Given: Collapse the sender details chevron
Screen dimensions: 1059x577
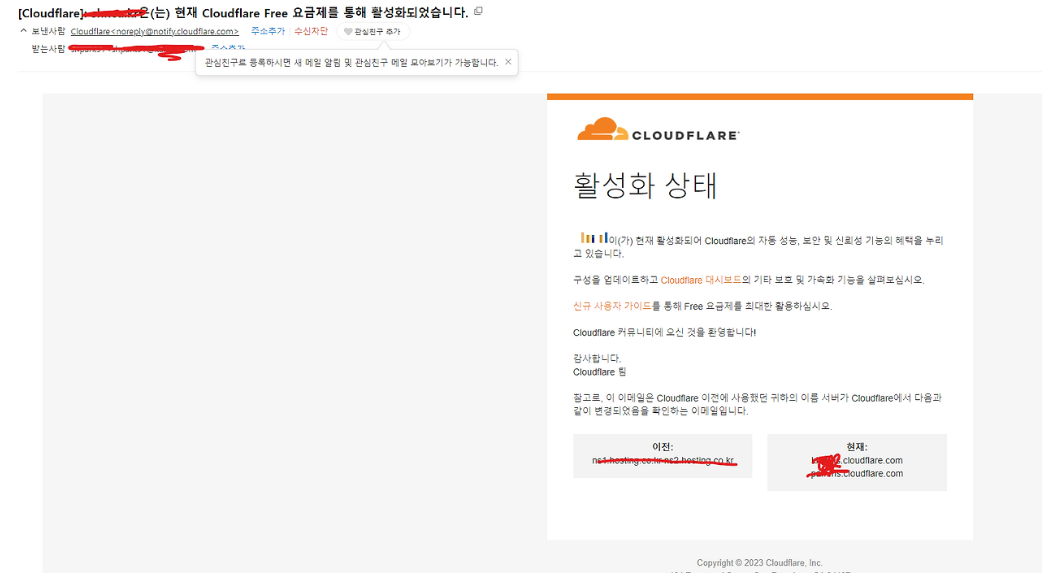Looking at the screenshot, I should pyautogui.click(x=24, y=31).
